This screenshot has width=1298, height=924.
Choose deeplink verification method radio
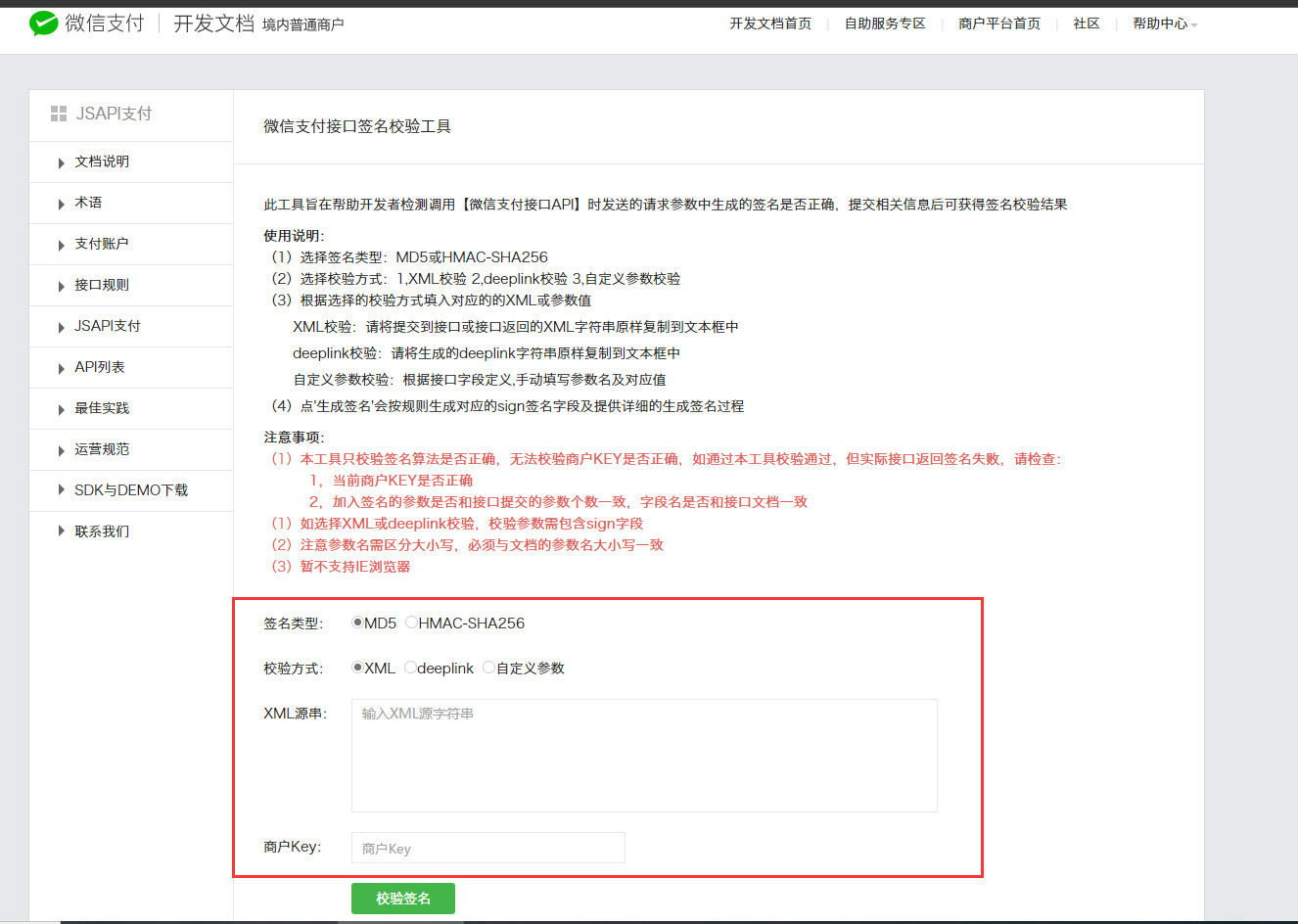[x=410, y=668]
